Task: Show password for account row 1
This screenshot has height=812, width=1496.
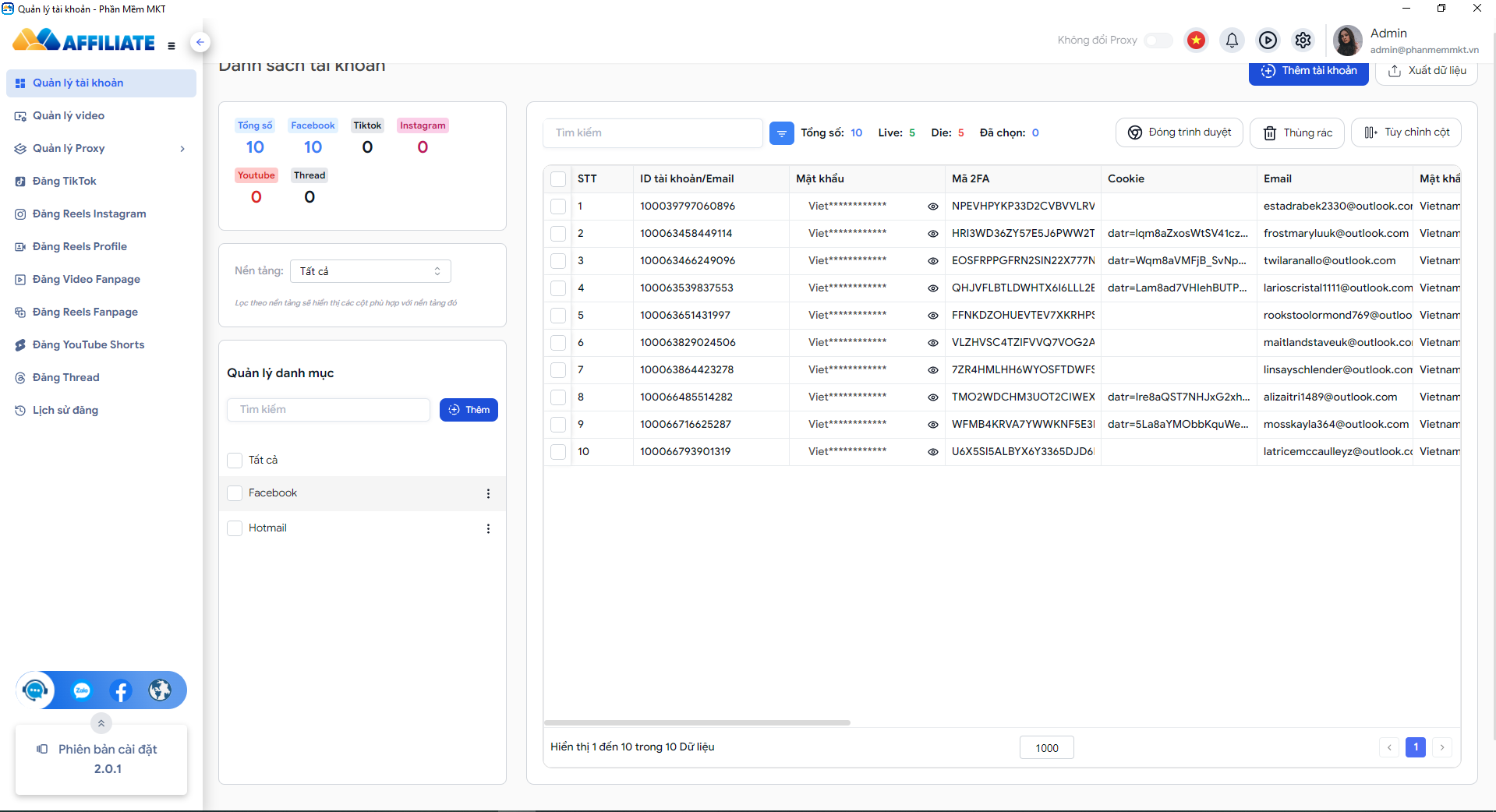Action: [x=932, y=207]
